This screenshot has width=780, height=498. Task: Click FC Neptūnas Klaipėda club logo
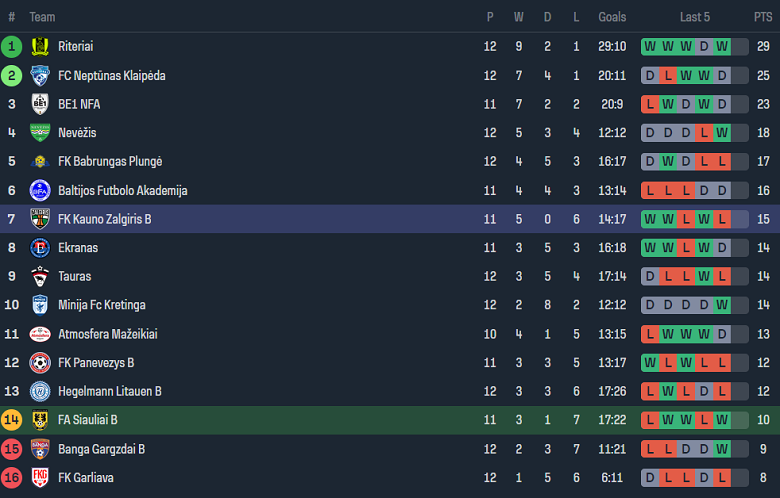click(x=40, y=75)
